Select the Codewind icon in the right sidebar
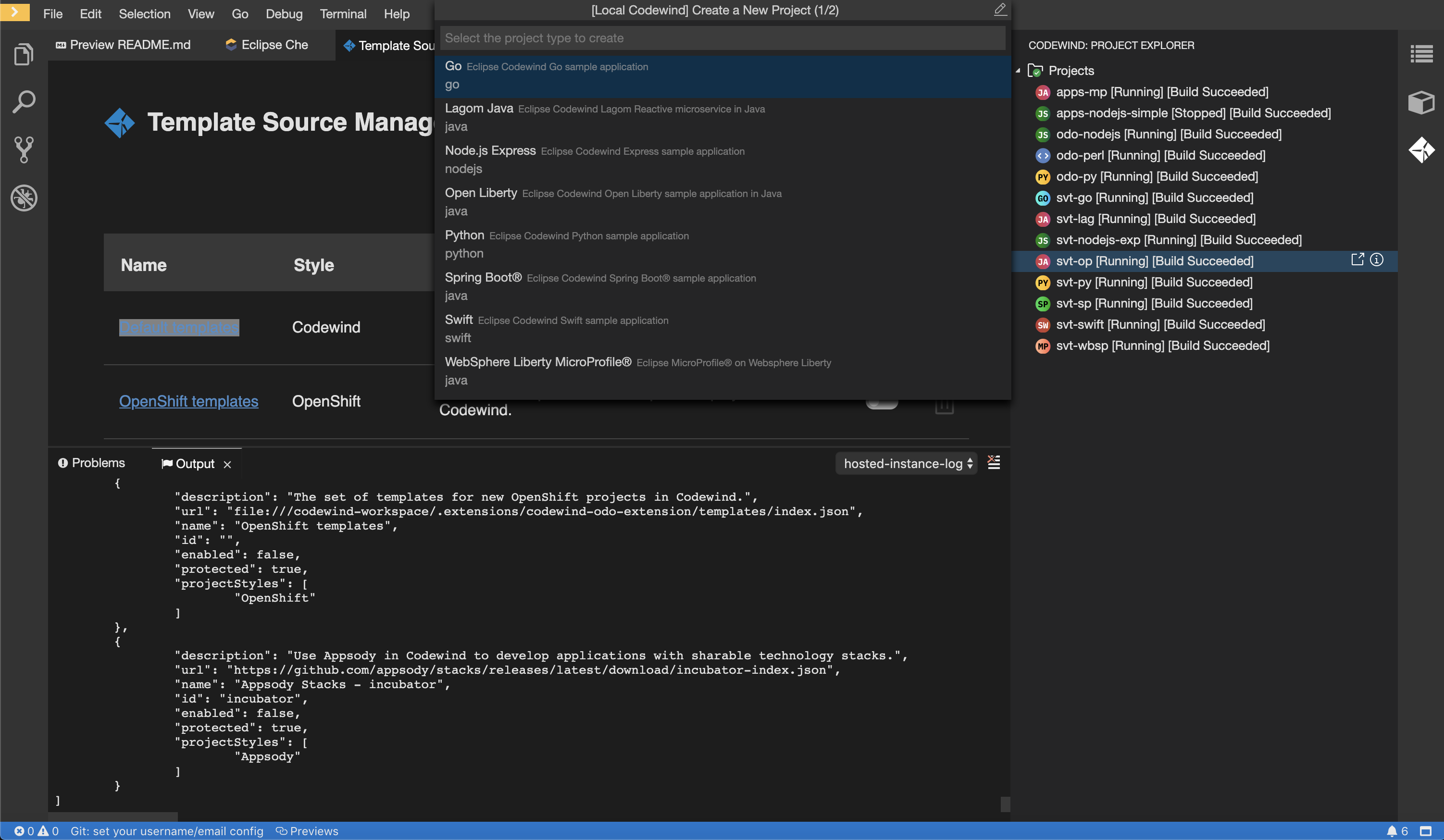 (1422, 149)
